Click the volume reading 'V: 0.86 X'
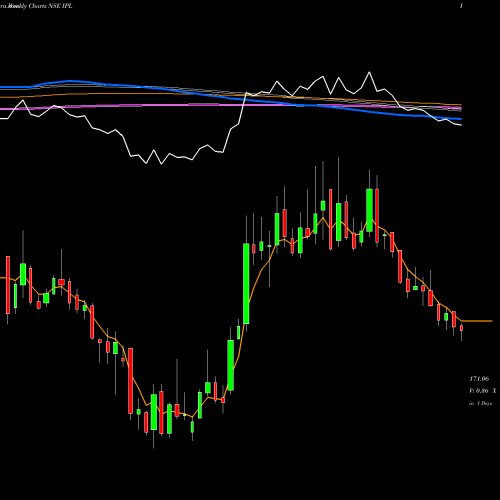 tap(482, 391)
